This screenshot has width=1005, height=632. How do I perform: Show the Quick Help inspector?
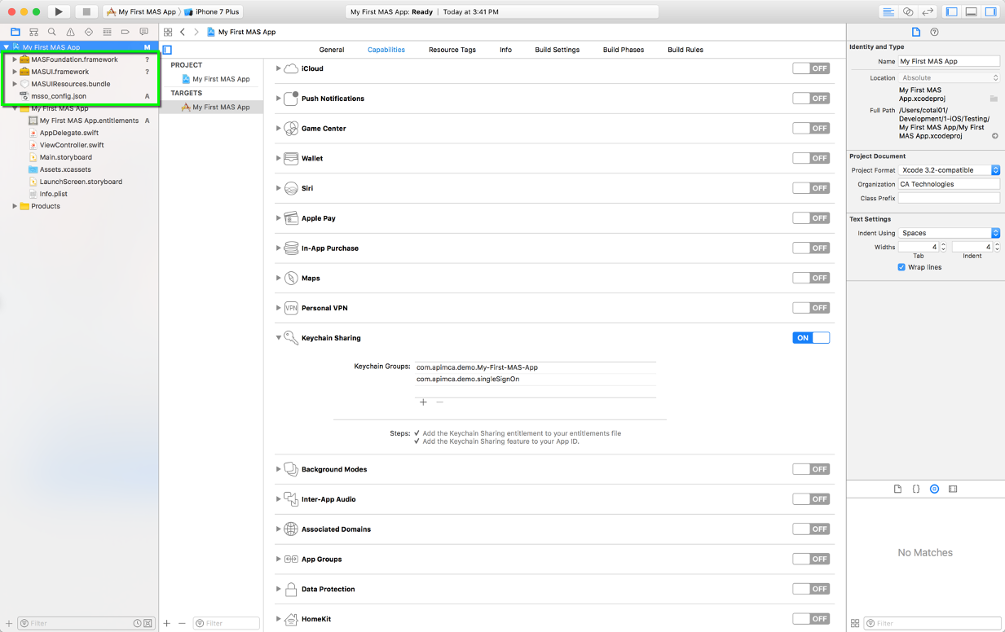[x=934, y=32]
